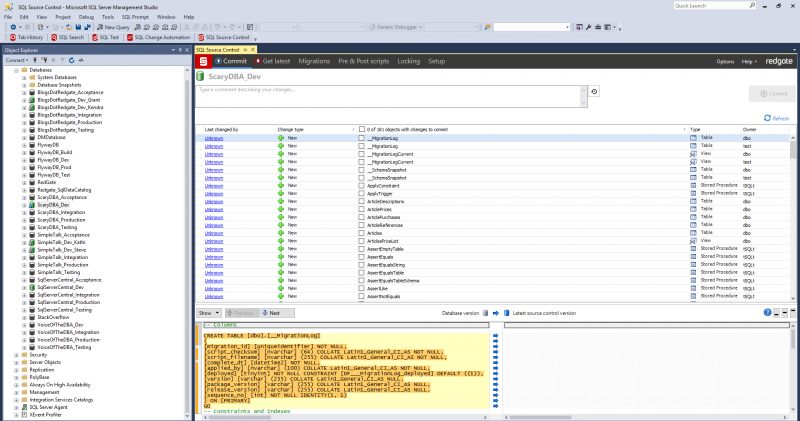Click the Object Explorer refresh icon
The width and height of the screenshot is (800, 421).
[71, 60]
